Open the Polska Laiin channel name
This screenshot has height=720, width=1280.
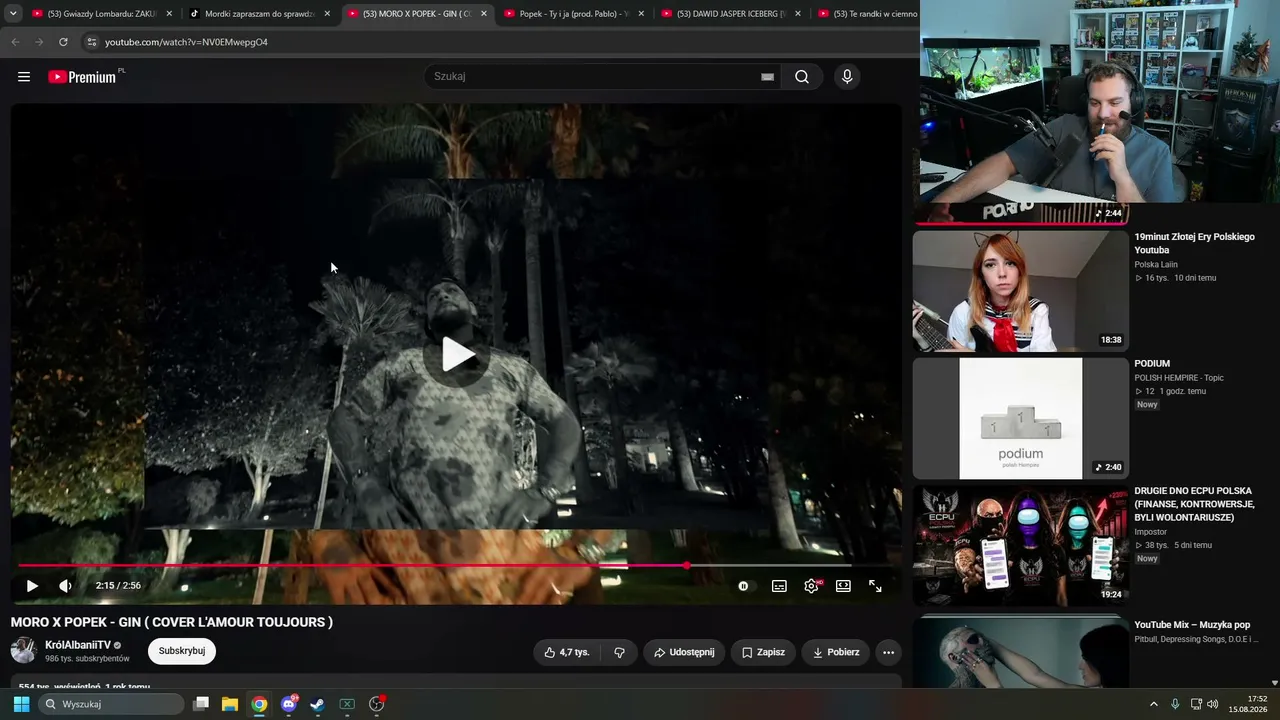coord(1156,265)
